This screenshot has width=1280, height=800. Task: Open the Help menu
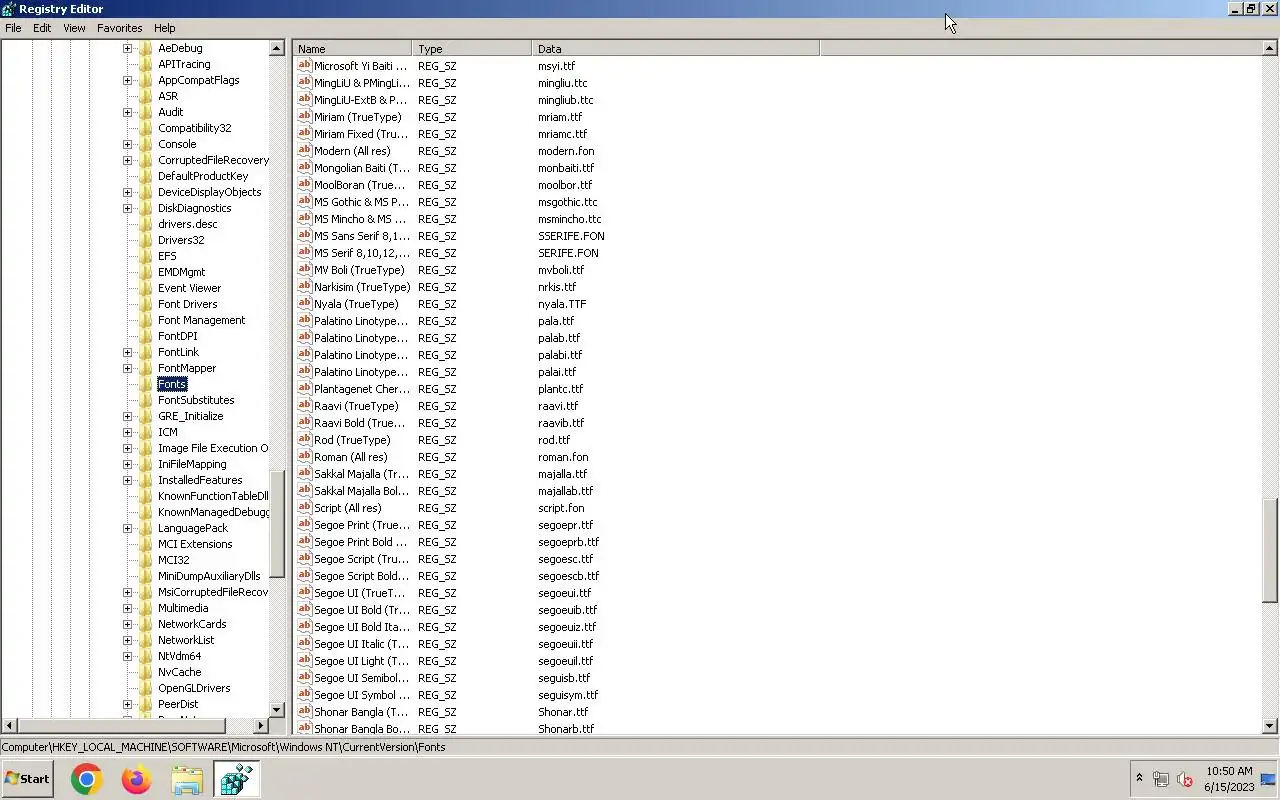[x=165, y=28]
